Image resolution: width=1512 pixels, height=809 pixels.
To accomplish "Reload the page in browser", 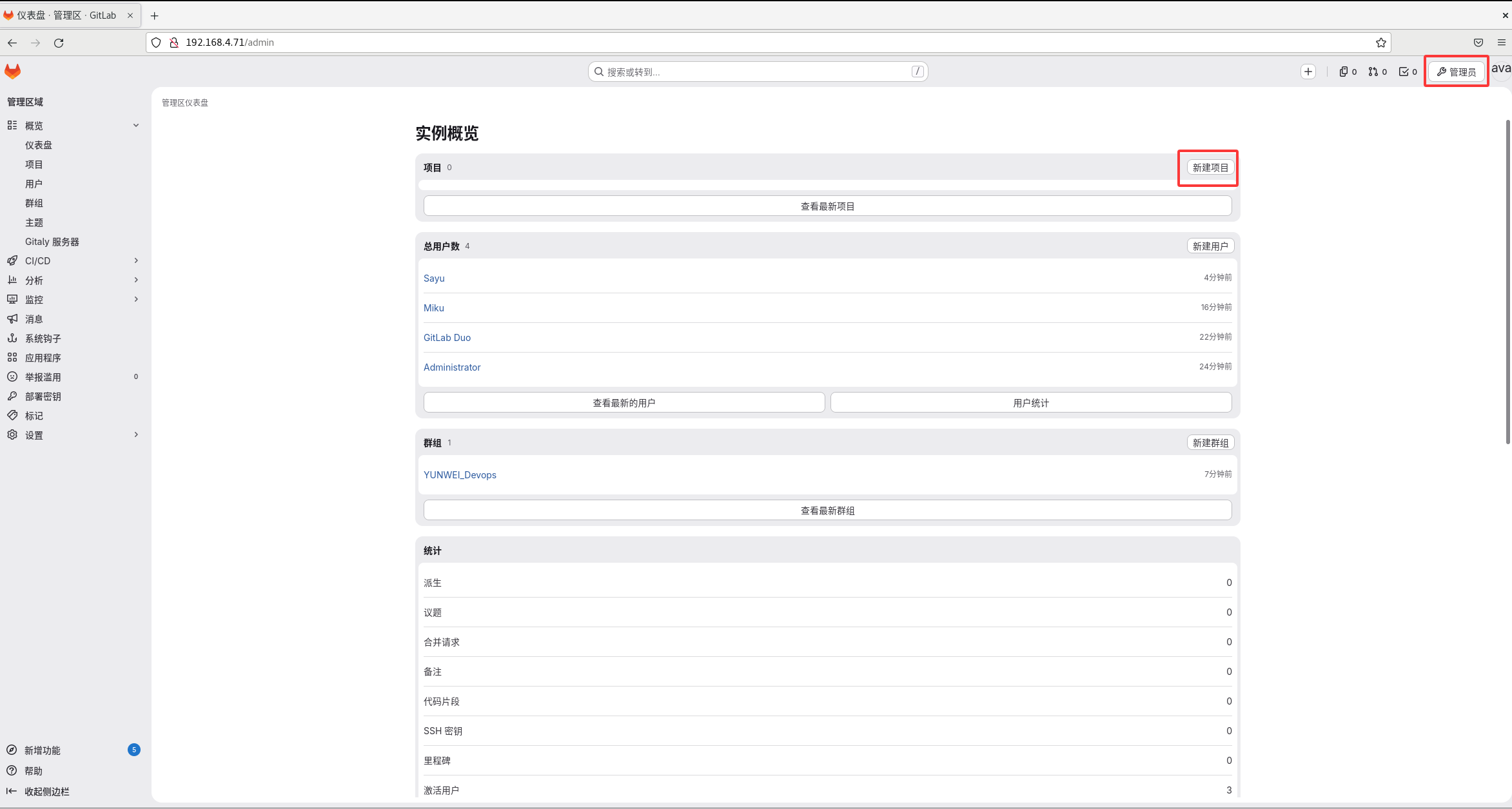I will [x=59, y=43].
